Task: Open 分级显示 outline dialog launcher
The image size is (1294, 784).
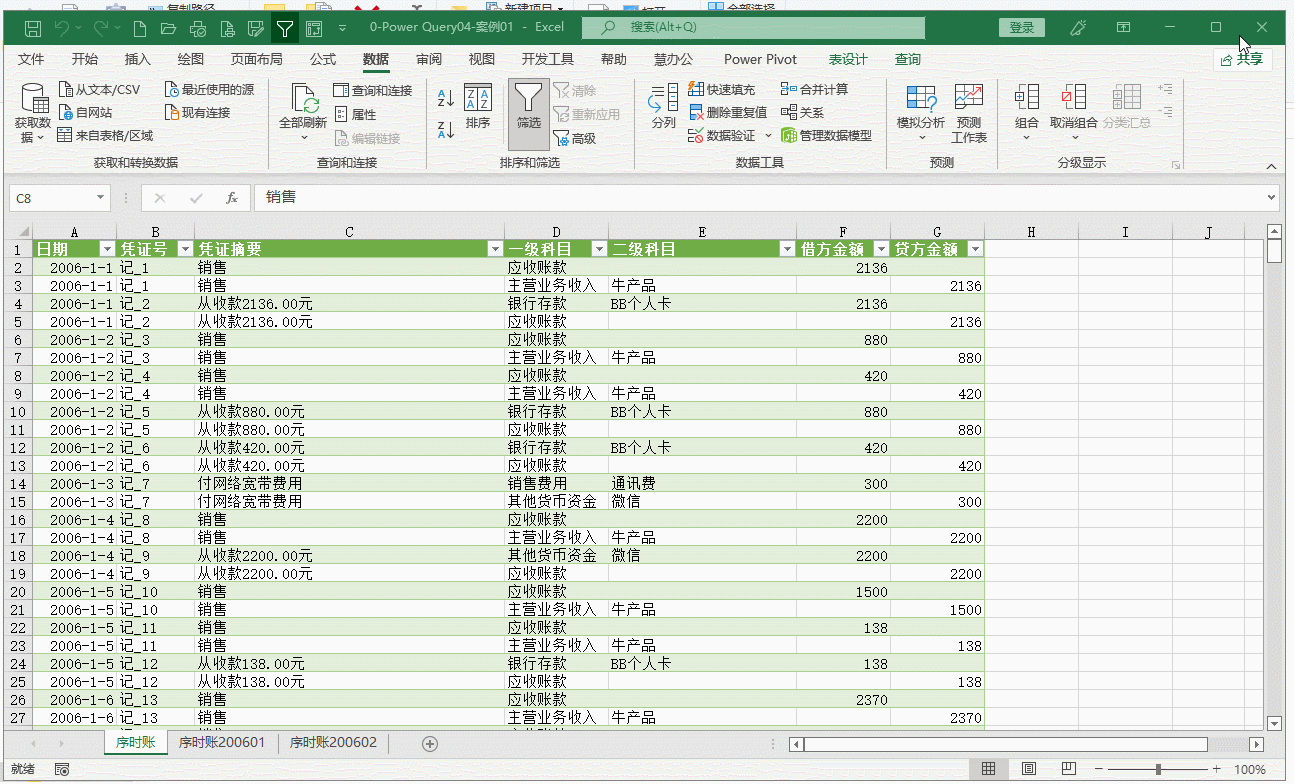Action: (x=1176, y=164)
